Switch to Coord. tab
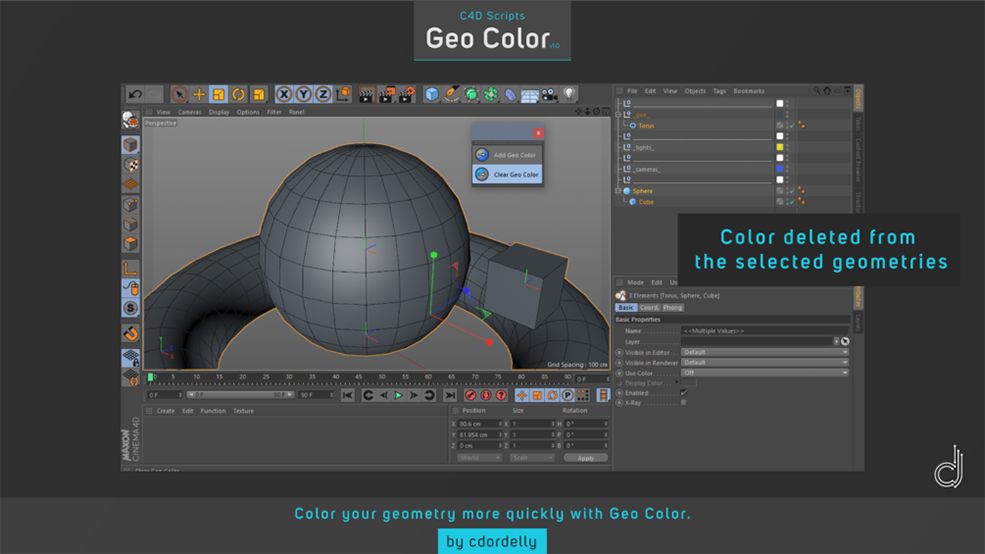The height and width of the screenshot is (554, 985). tap(649, 308)
